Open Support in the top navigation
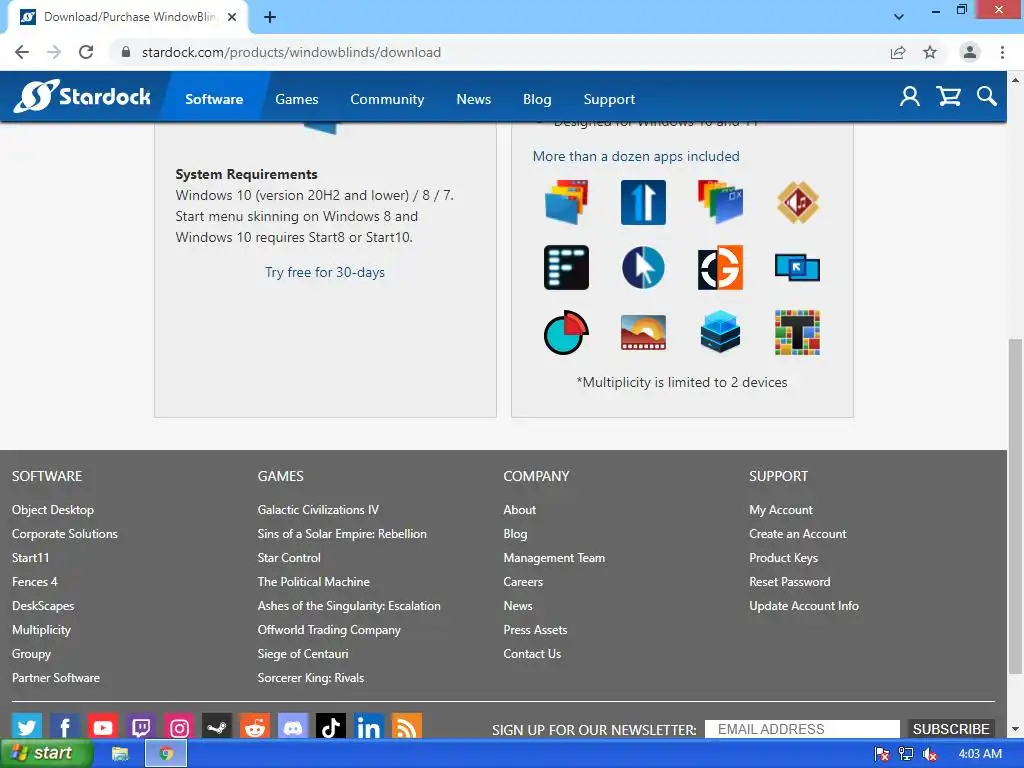This screenshot has width=1024, height=768. pos(609,99)
